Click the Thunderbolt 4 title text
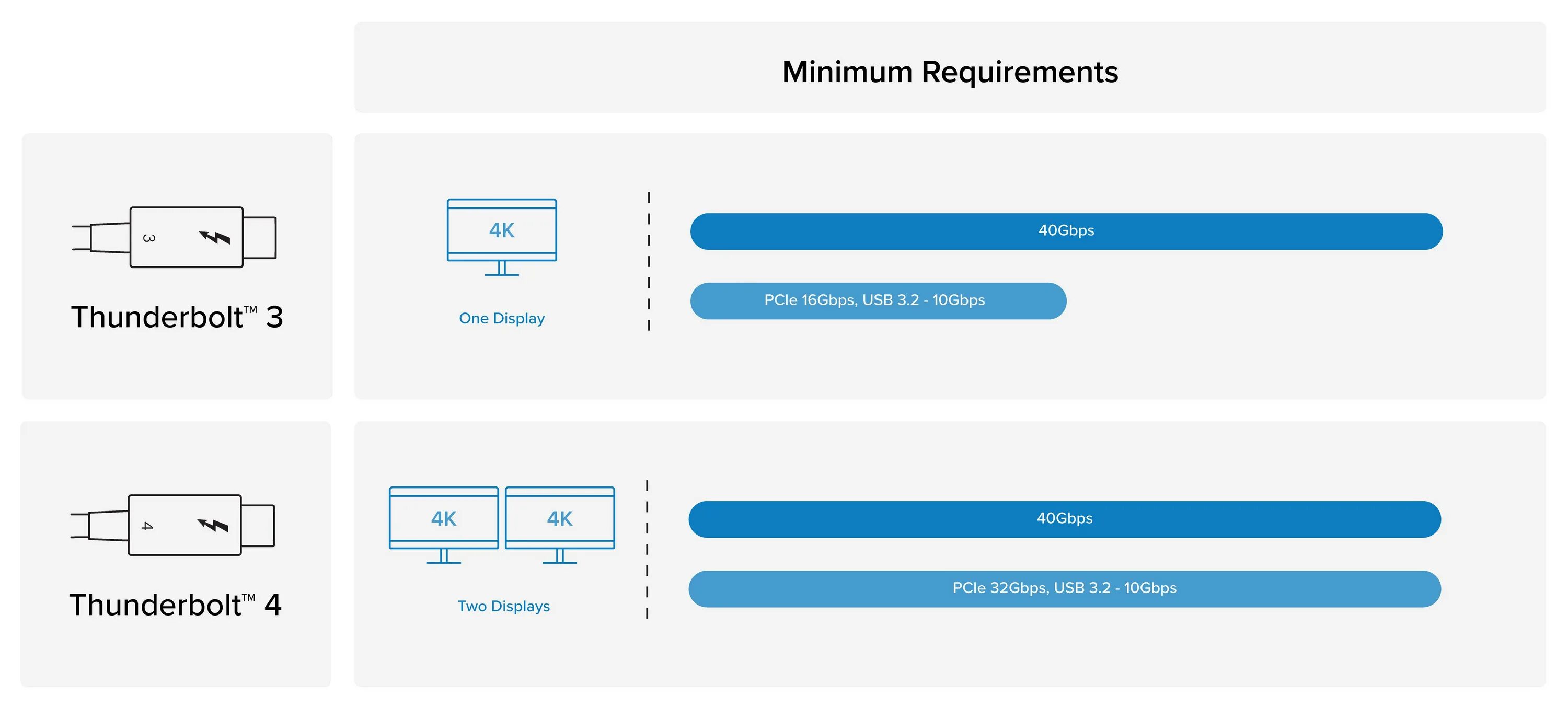Image resolution: width=1568 pixels, height=708 pixels. pyautogui.click(x=175, y=605)
